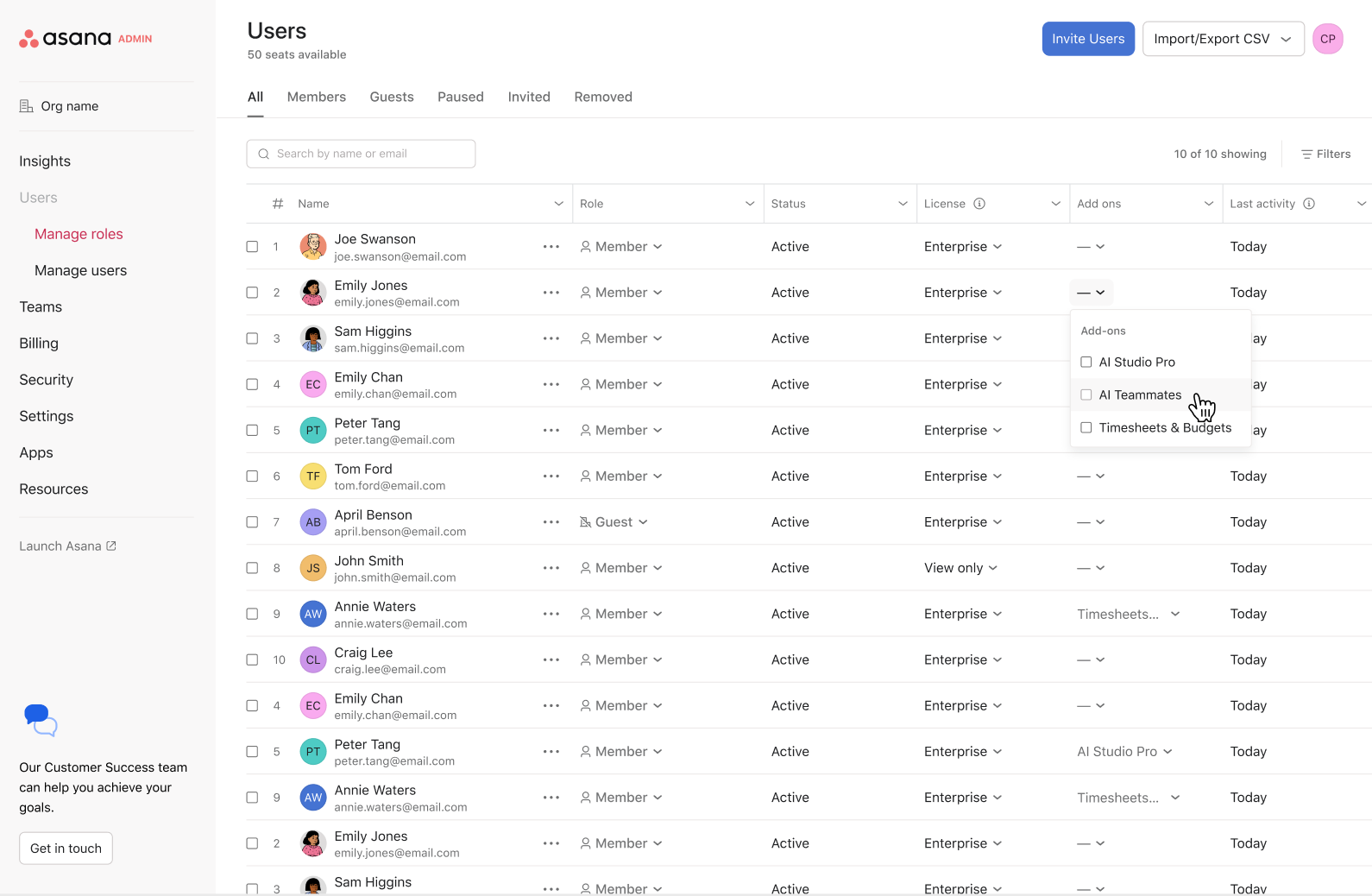Open the CP profile avatar

point(1327,39)
